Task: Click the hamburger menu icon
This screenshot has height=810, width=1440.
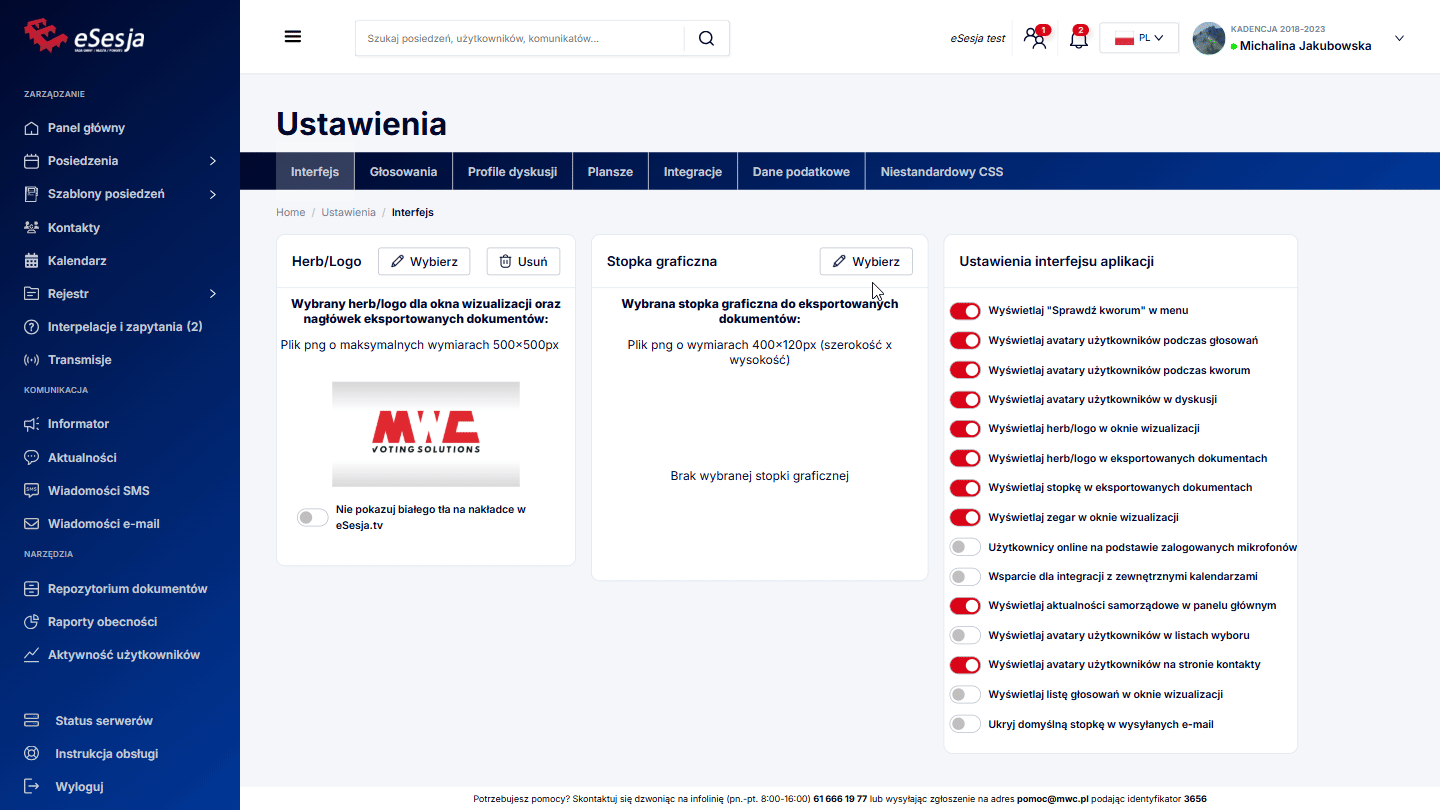Action: [292, 37]
